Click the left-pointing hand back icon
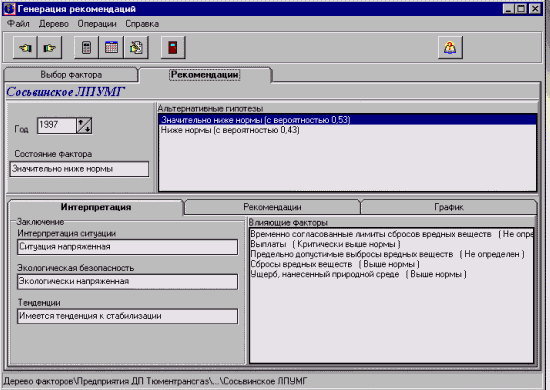550x390 pixels. pos(25,47)
